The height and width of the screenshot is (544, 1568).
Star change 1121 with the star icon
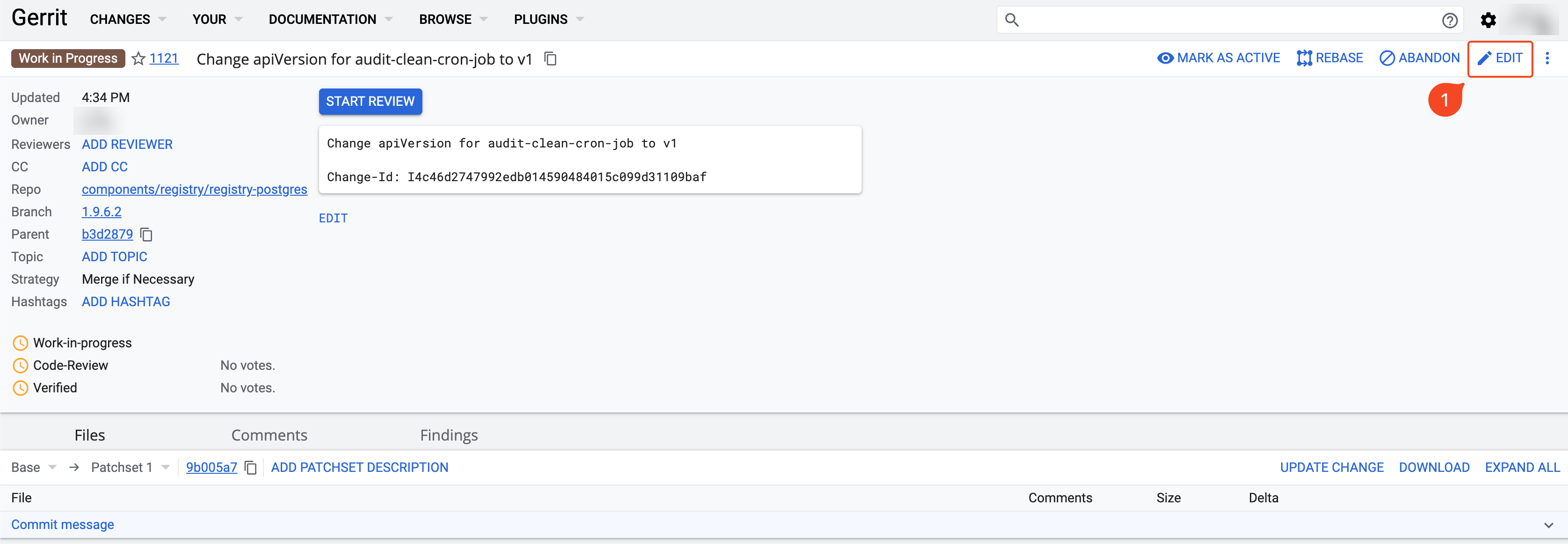tap(139, 59)
